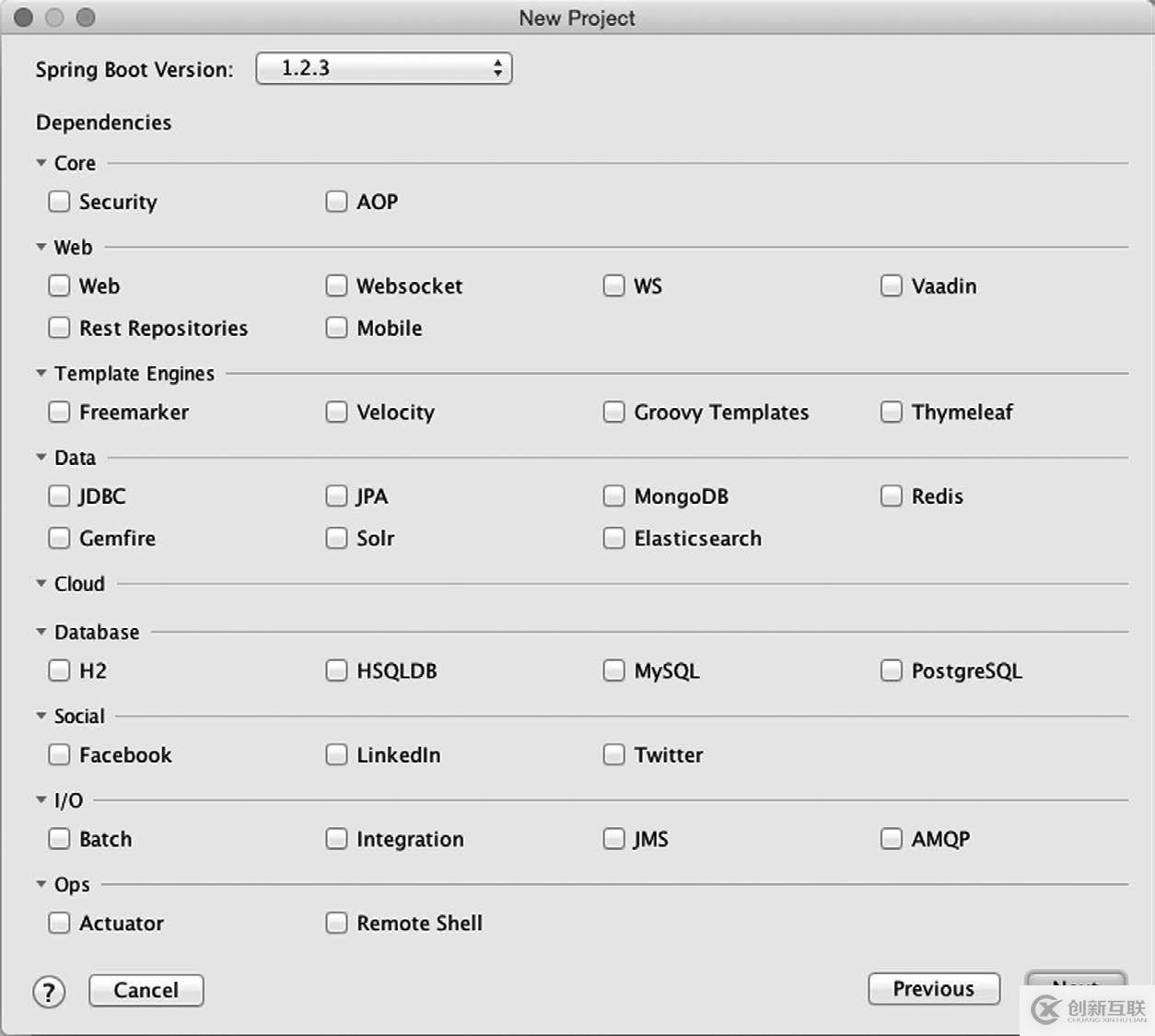Image resolution: width=1155 pixels, height=1036 pixels.
Task: Close the New Project window
Action: (24, 17)
